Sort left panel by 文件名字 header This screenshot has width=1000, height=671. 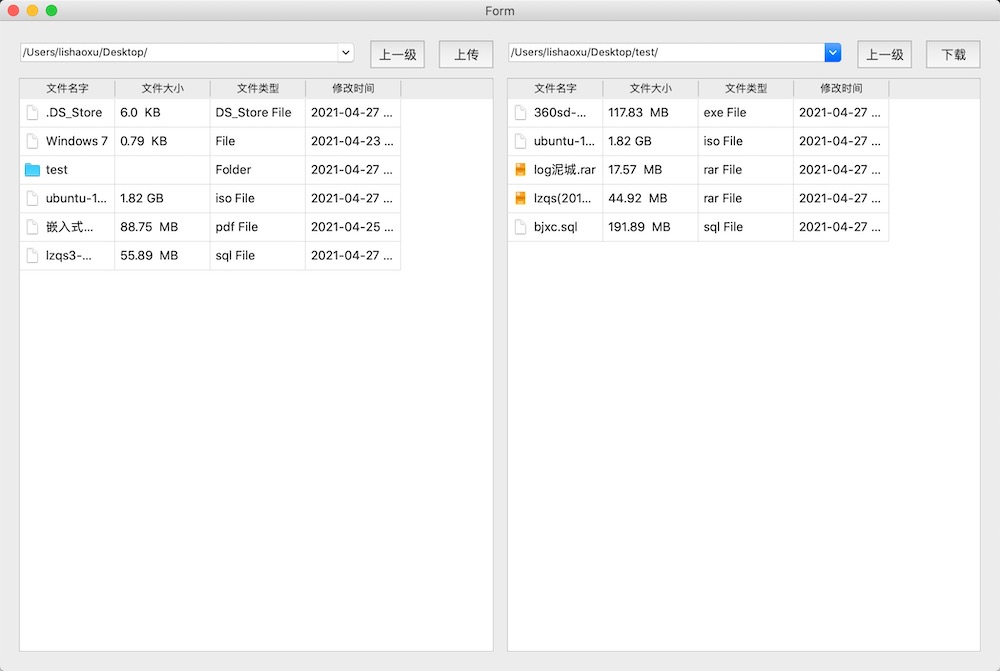[67, 89]
